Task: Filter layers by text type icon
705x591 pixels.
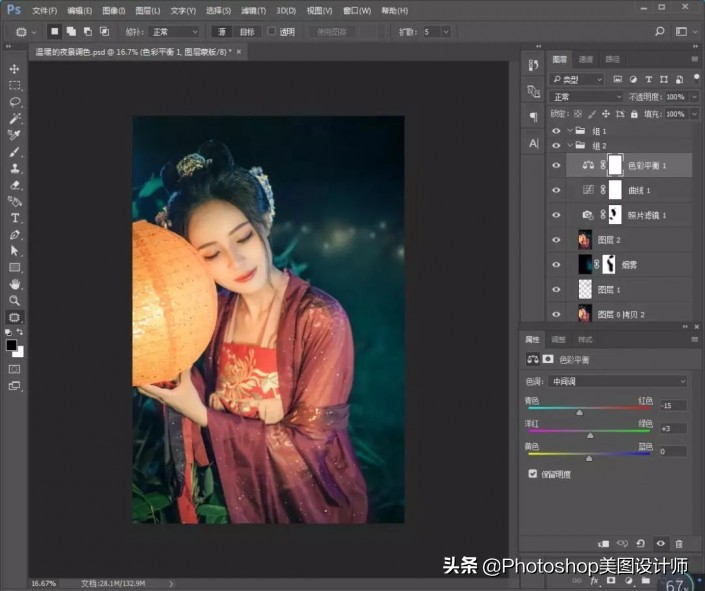Action: (648, 80)
